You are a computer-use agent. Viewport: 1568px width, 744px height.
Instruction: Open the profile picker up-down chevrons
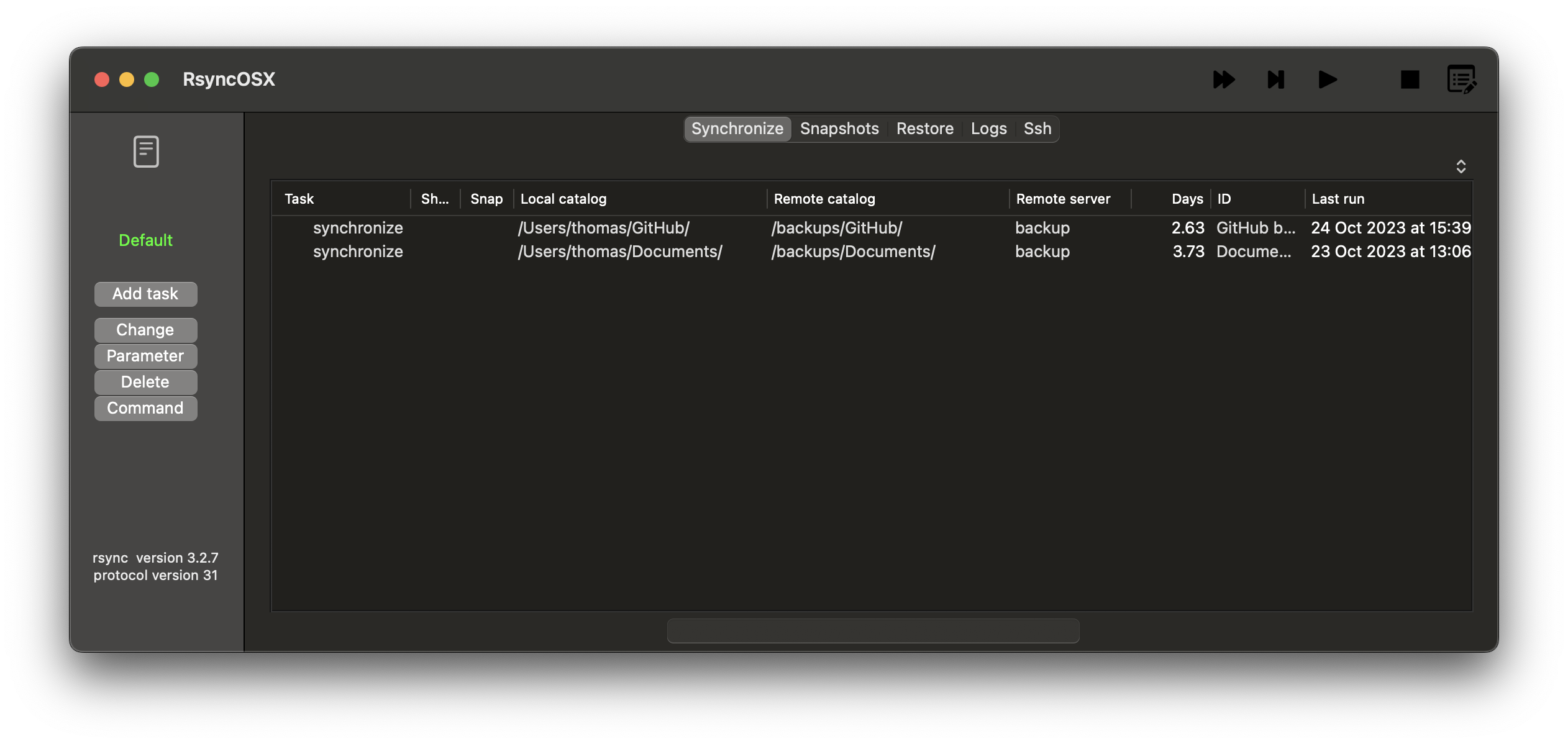[1461, 166]
